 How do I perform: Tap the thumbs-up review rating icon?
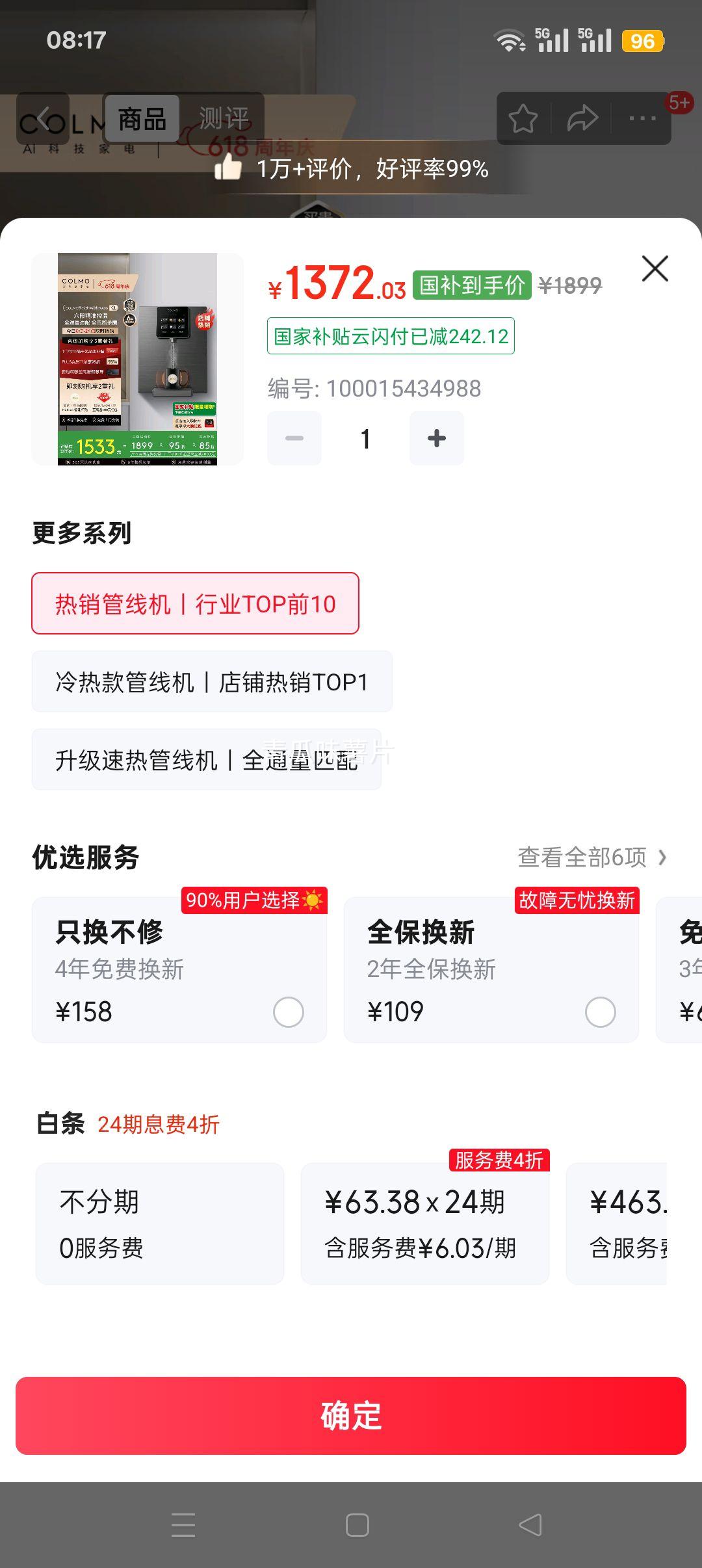[x=228, y=168]
